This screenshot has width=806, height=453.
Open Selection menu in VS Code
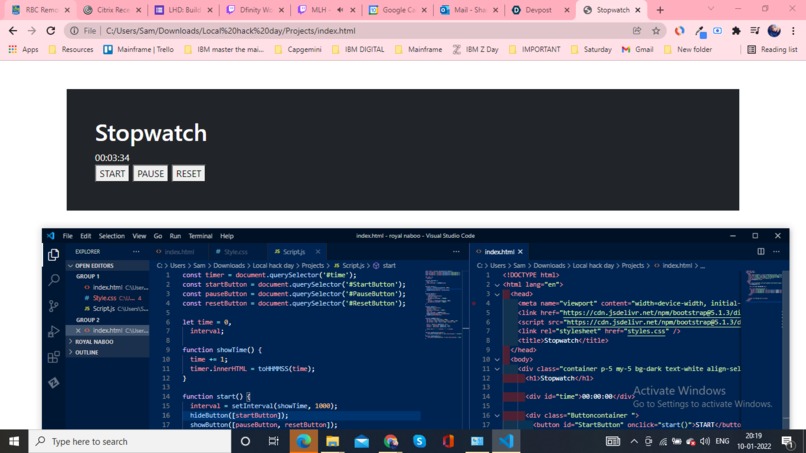tap(112, 236)
